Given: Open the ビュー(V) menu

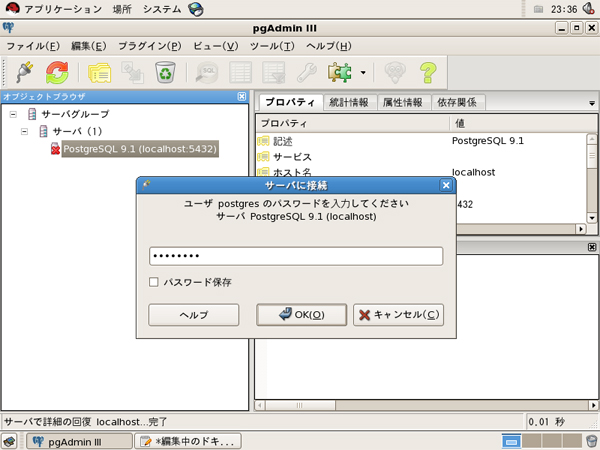Looking at the screenshot, I should (x=216, y=46).
